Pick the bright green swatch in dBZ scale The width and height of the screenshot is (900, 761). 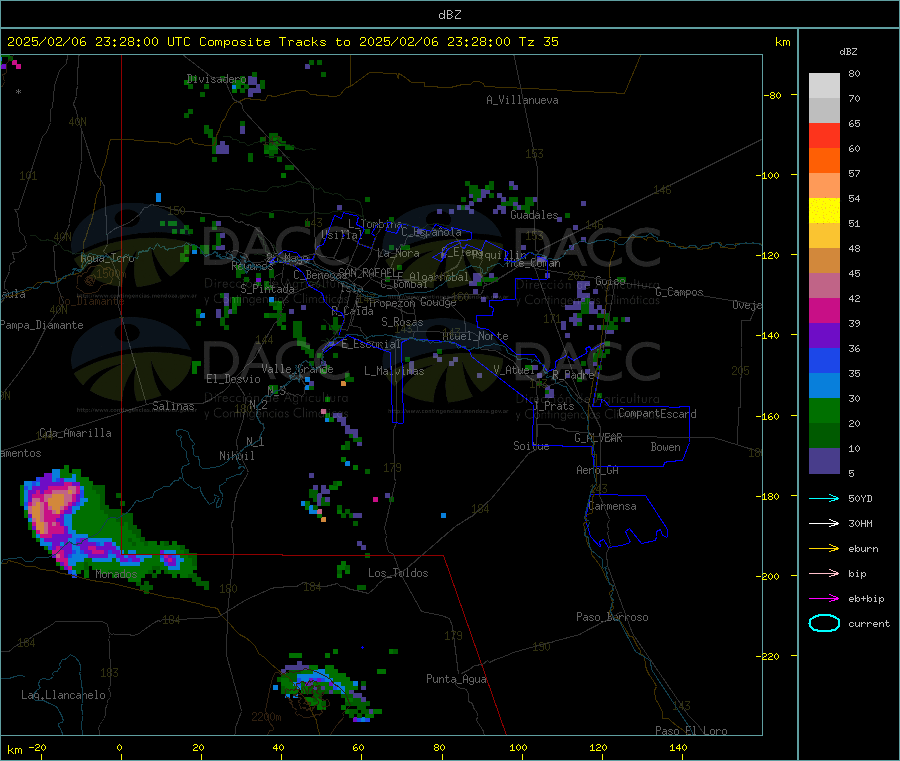(824, 410)
